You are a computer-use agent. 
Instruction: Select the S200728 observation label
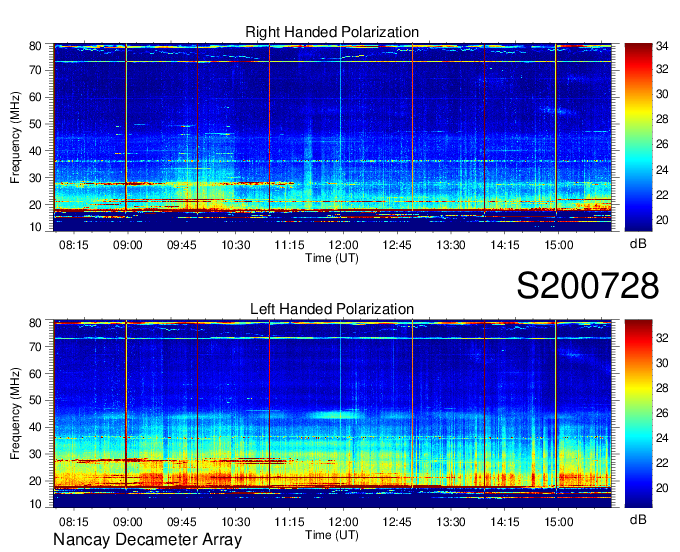tap(588, 286)
